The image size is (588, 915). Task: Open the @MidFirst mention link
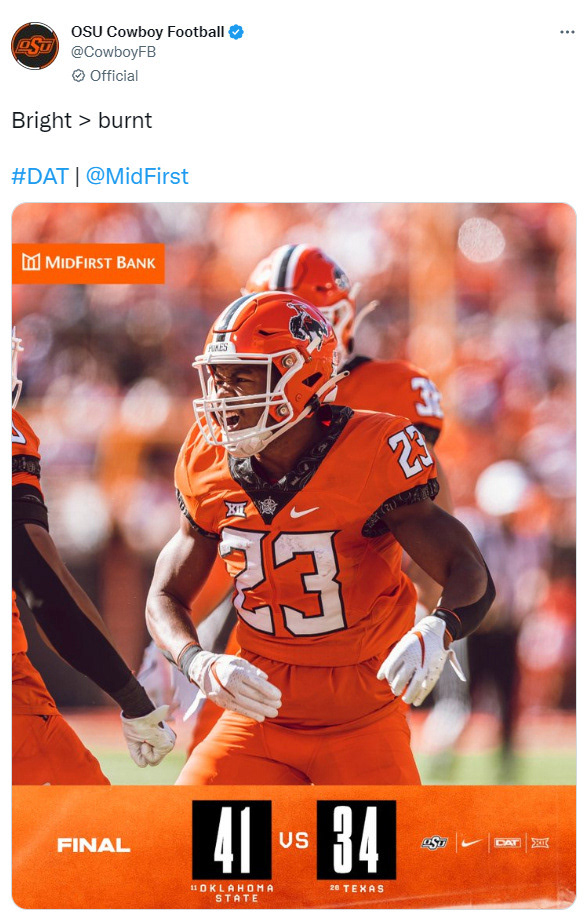137,176
